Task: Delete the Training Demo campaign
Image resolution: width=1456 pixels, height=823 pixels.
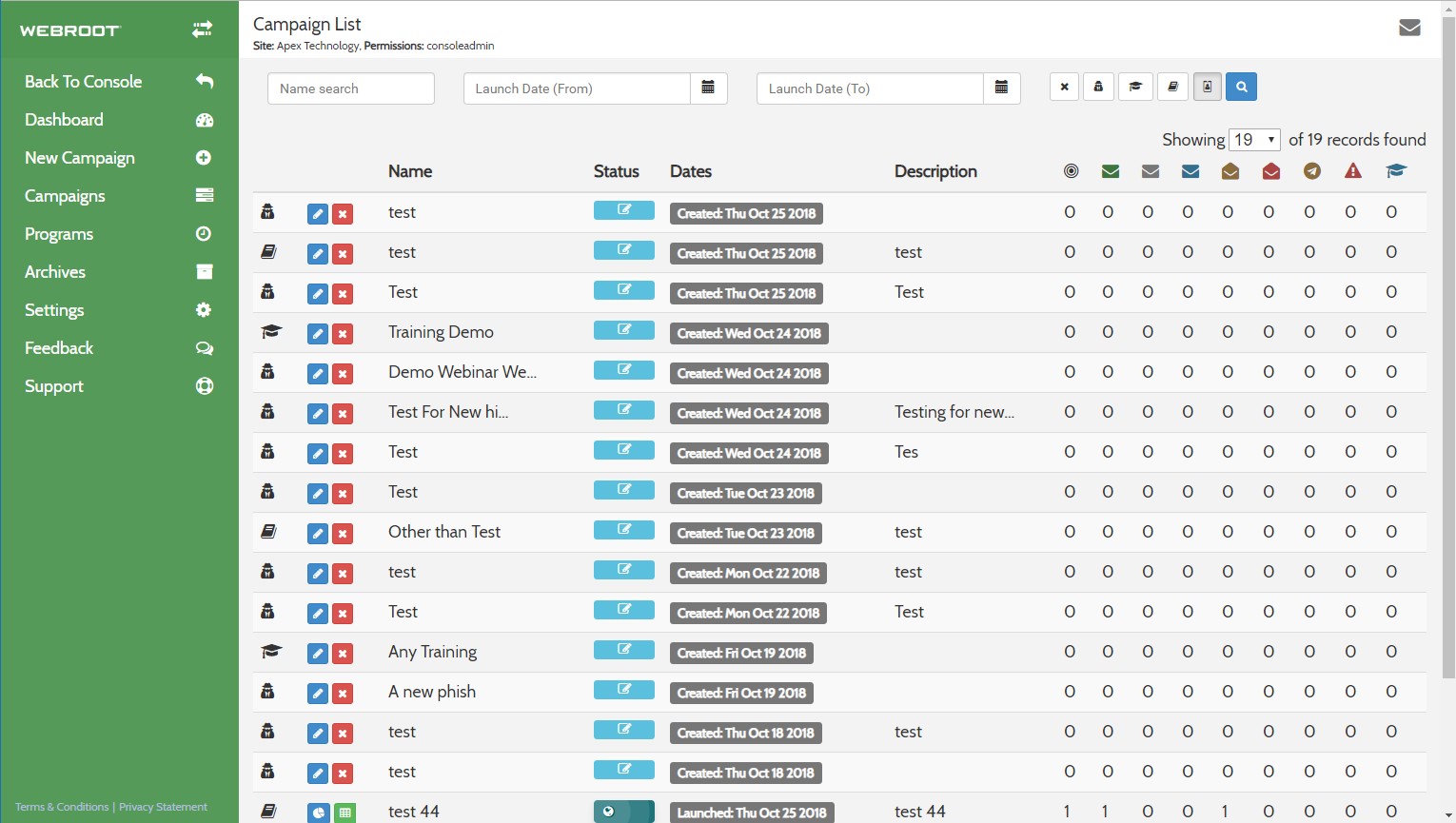Action: point(343,334)
